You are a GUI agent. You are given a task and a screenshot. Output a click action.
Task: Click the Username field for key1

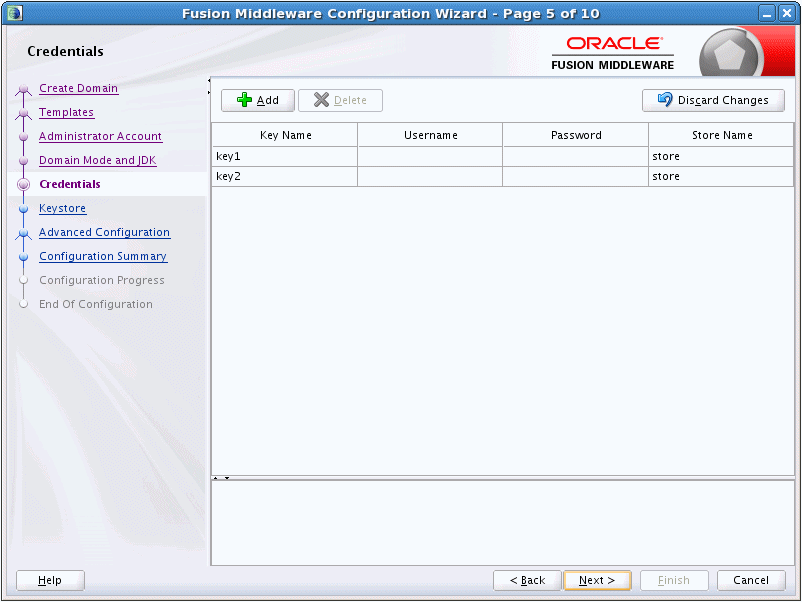point(430,156)
